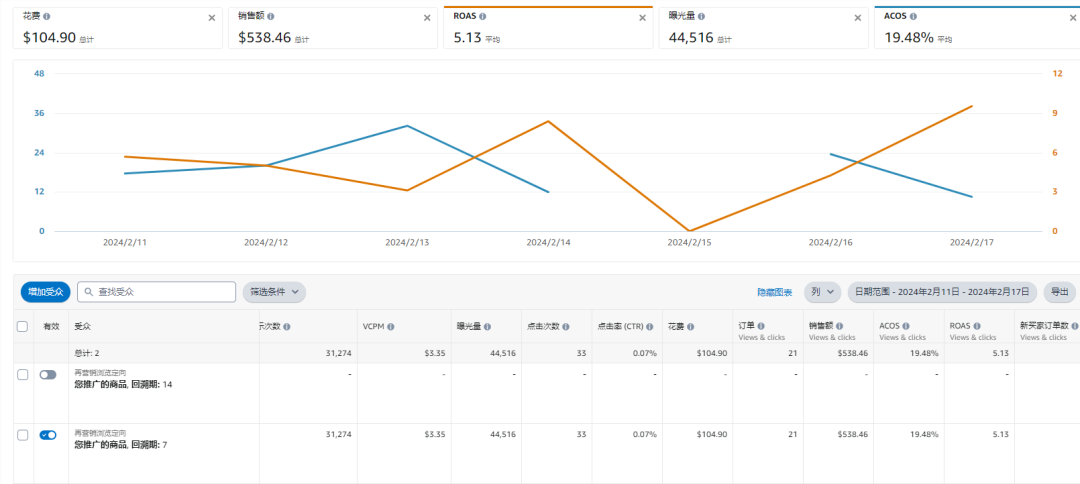Click info icon on 订单 column header

point(762,326)
